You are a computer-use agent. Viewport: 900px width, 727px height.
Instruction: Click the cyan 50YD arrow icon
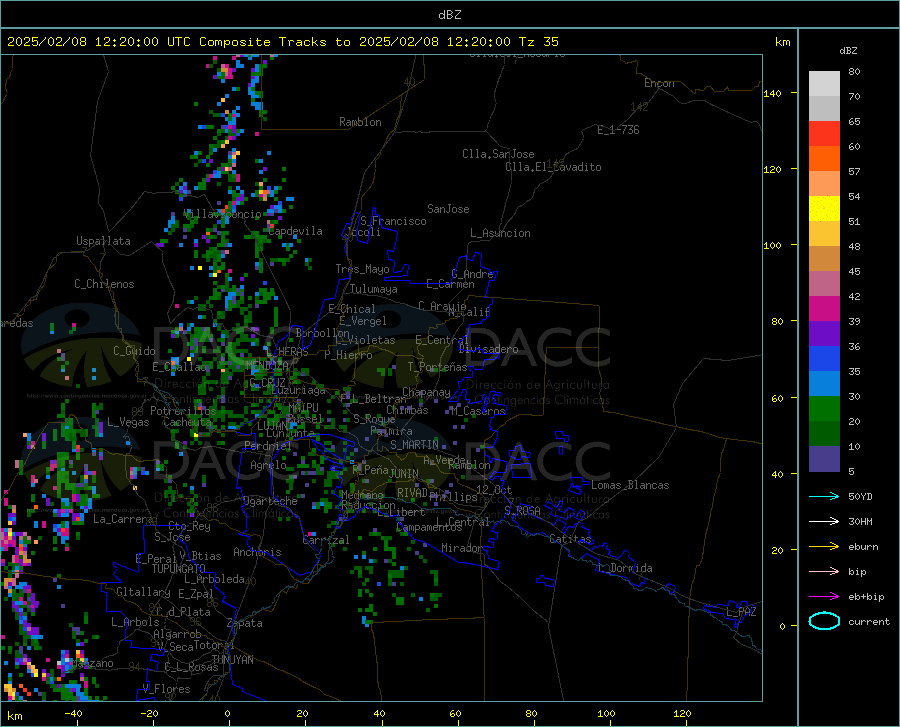click(824, 496)
